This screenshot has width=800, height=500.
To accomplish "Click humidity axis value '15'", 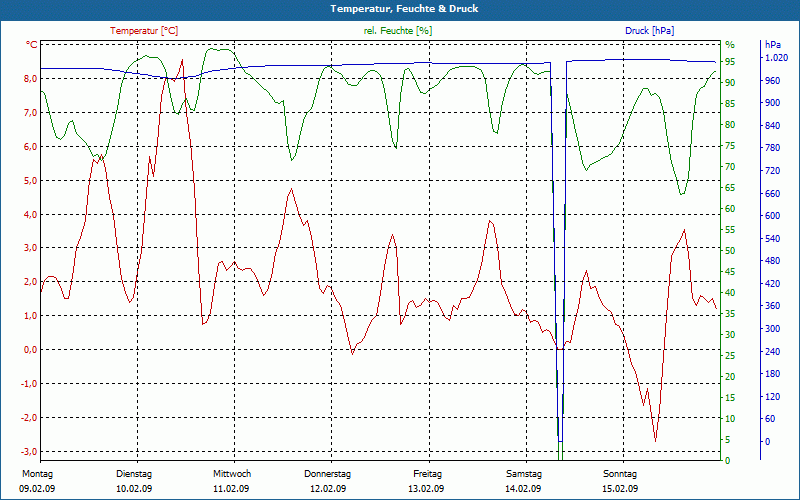I will pyautogui.click(x=730, y=397).
